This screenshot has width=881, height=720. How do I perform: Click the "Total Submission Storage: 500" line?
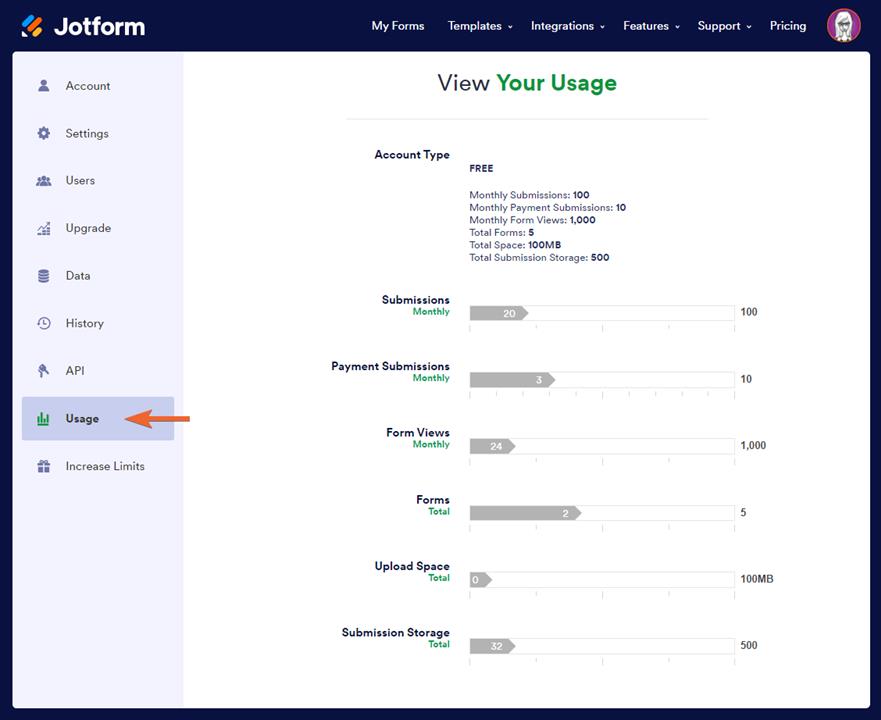click(x=539, y=257)
